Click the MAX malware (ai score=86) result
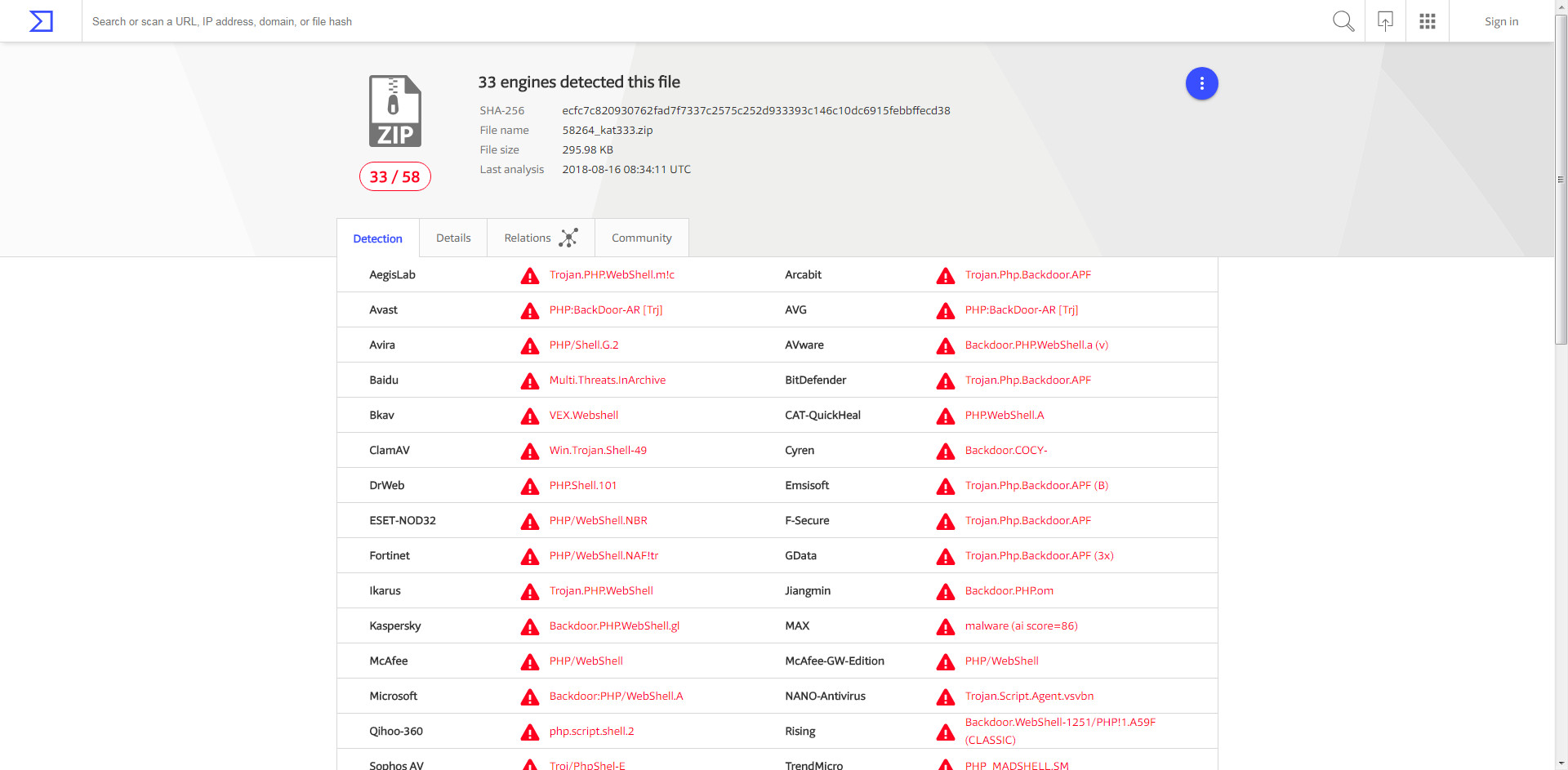This screenshot has width=1568, height=770. [x=1021, y=625]
